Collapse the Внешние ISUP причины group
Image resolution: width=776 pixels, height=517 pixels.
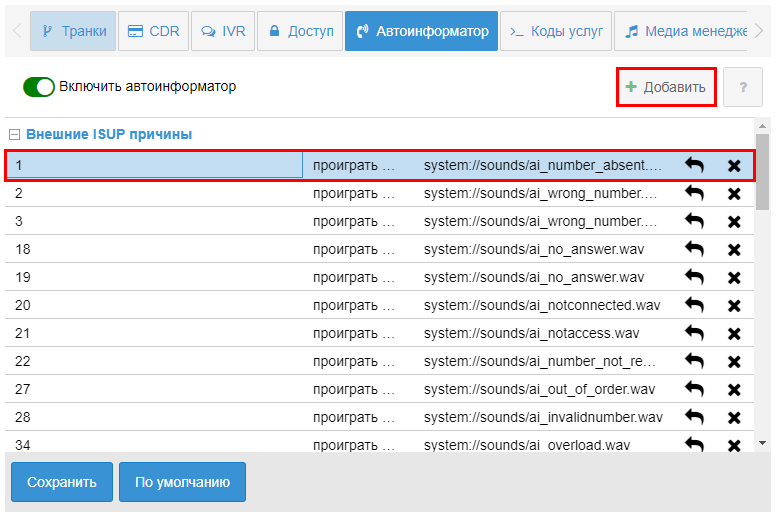[x=14, y=134]
